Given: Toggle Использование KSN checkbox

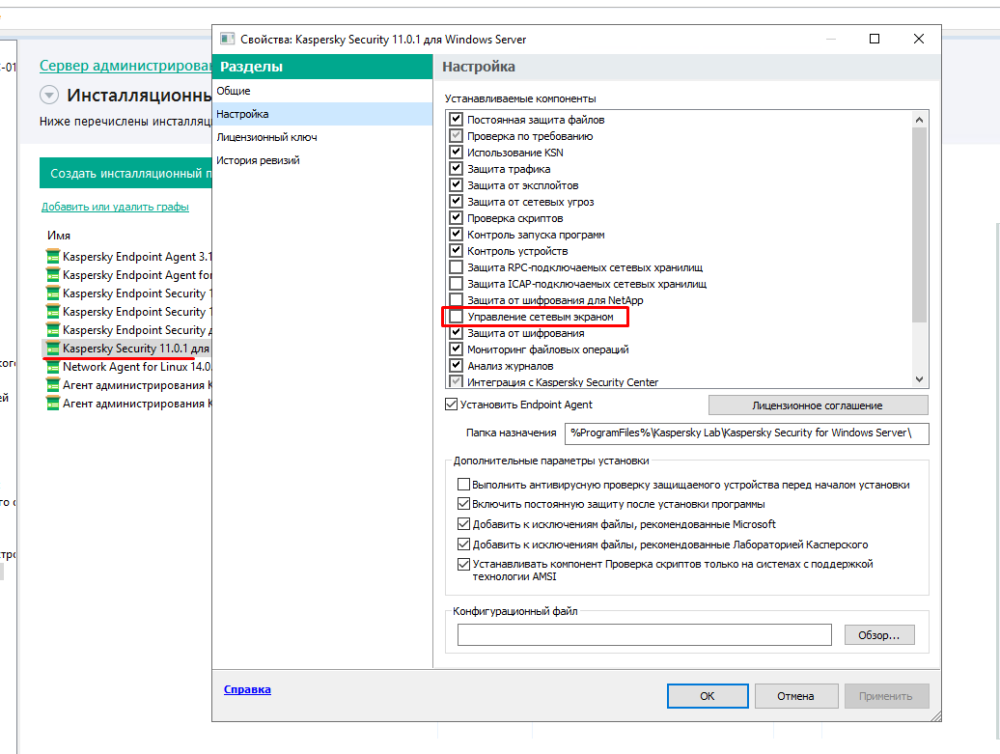Looking at the screenshot, I should coord(455,152).
